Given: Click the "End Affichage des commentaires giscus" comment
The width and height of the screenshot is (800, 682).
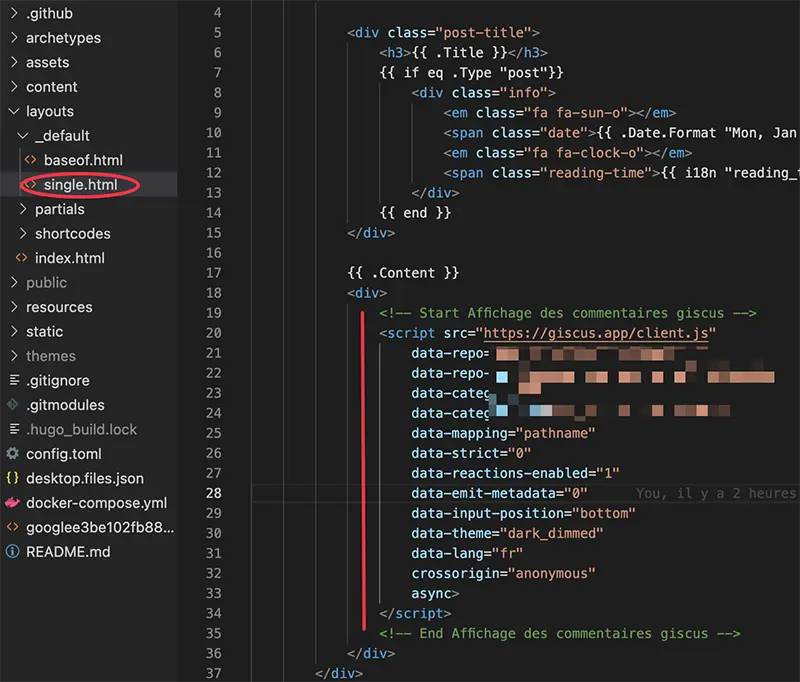Looking at the screenshot, I should click(x=560, y=634).
